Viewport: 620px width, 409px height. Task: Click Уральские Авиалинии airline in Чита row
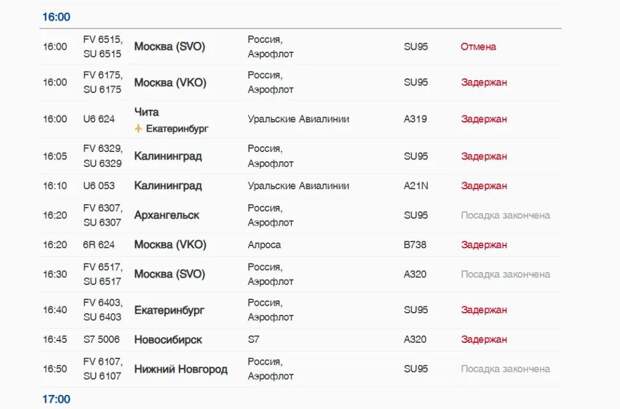[x=299, y=119]
